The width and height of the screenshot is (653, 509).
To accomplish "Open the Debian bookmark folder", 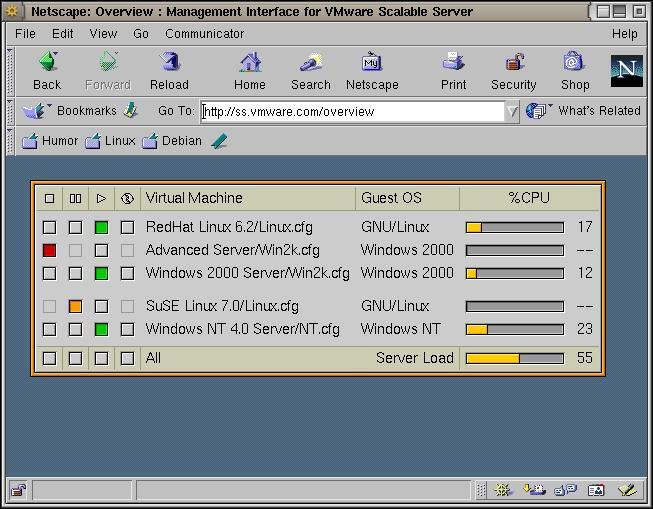I will click(172, 141).
